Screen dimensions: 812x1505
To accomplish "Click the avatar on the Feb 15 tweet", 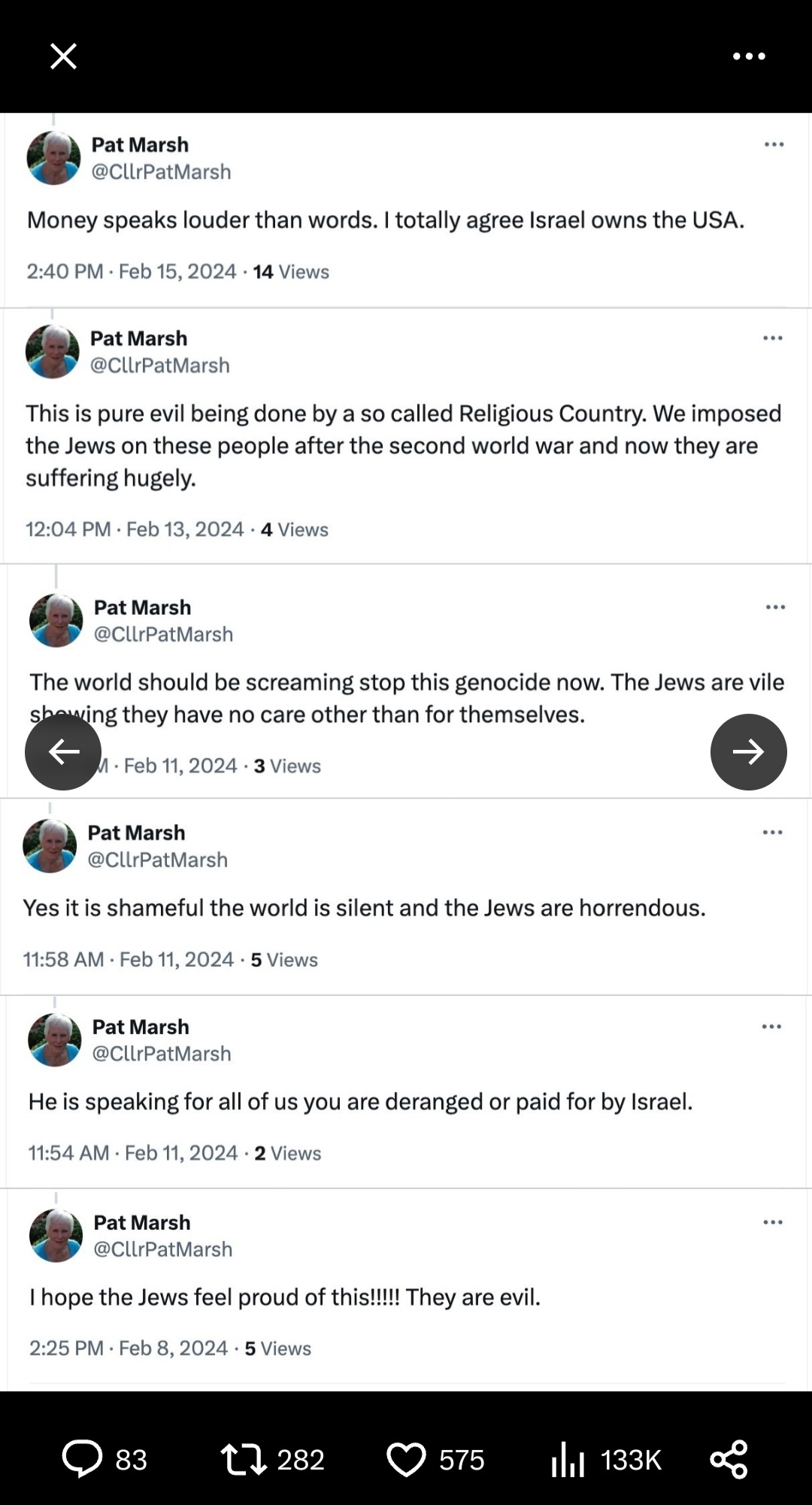I will [53, 158].
